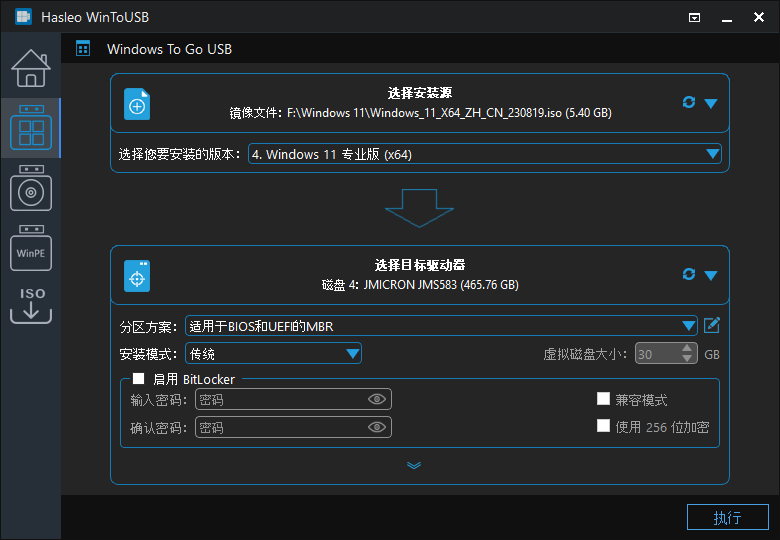Tick the 使用 256 位加密 checkbox
The height and width of the screenshot is (540, 780).
[603, 426]
